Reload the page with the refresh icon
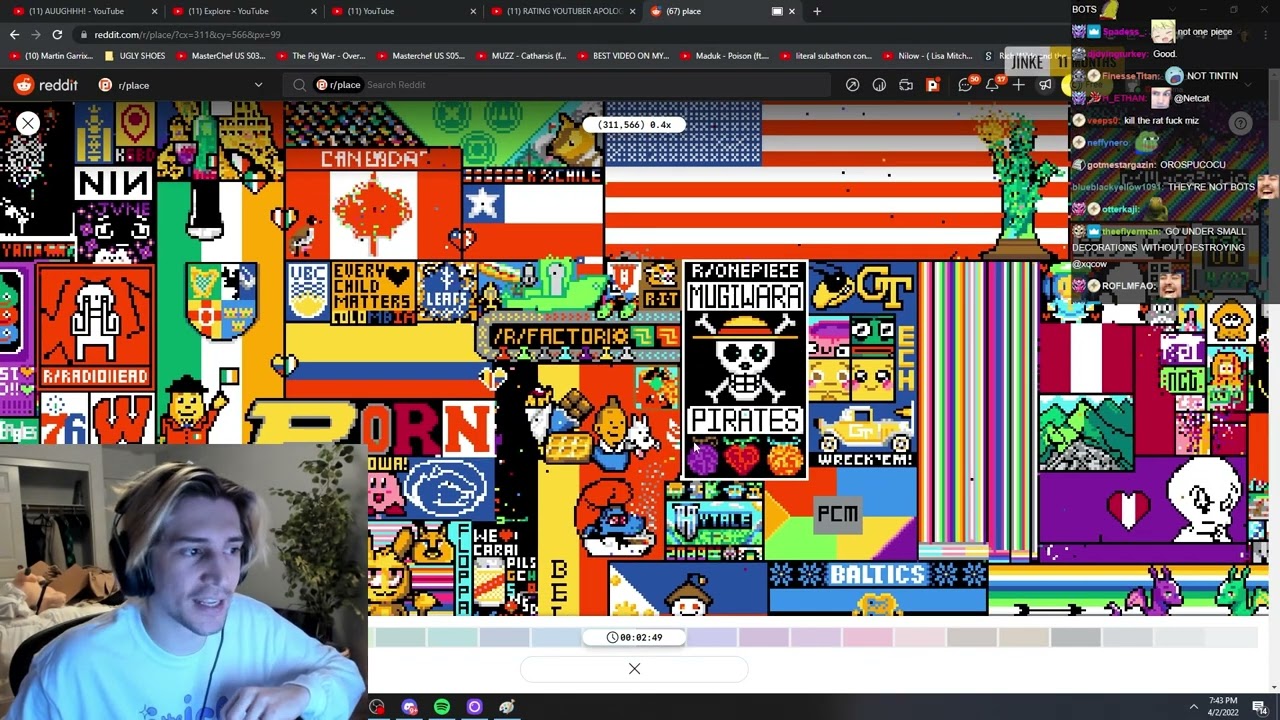This screenshot has width=1280, height=720. (x=58, y=34)
